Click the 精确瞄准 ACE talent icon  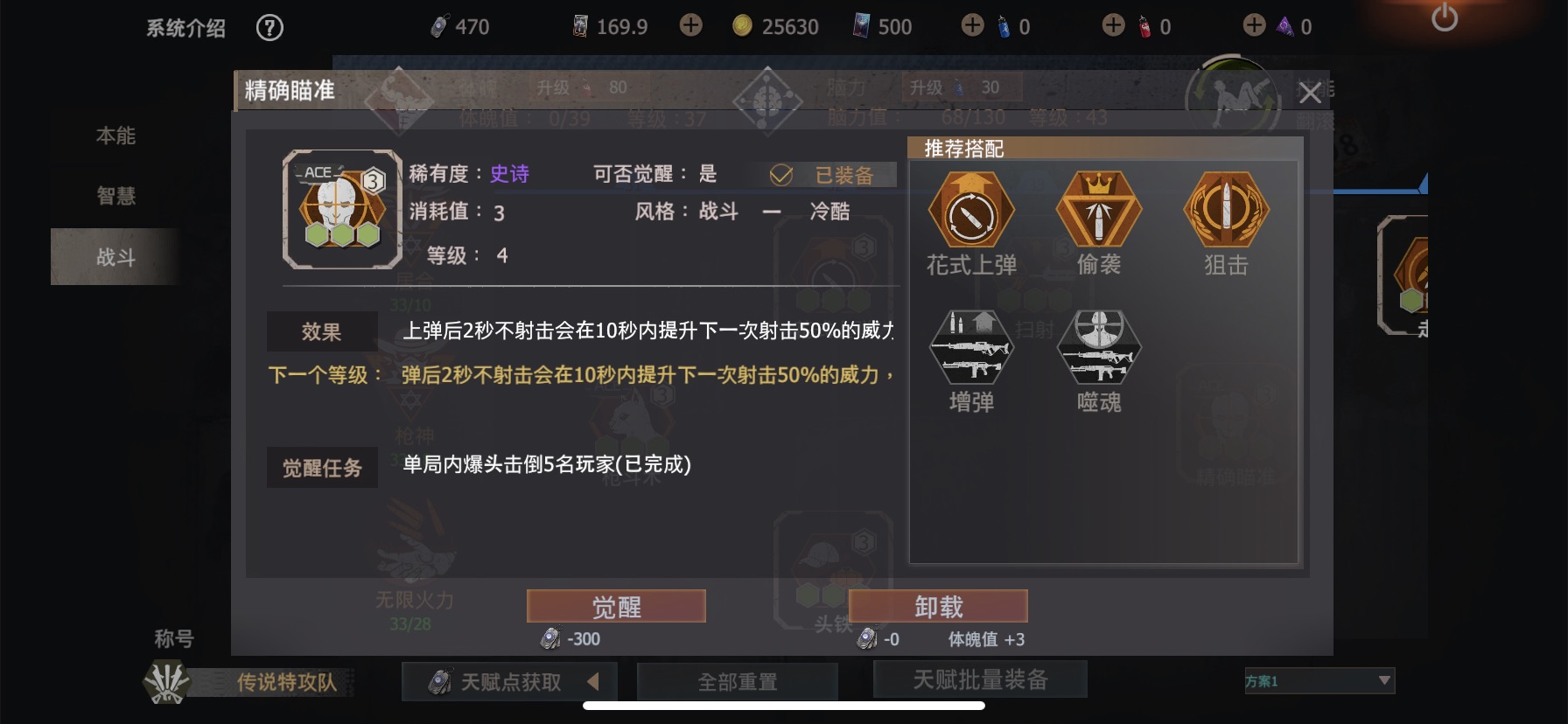click(x=342, y=209)
